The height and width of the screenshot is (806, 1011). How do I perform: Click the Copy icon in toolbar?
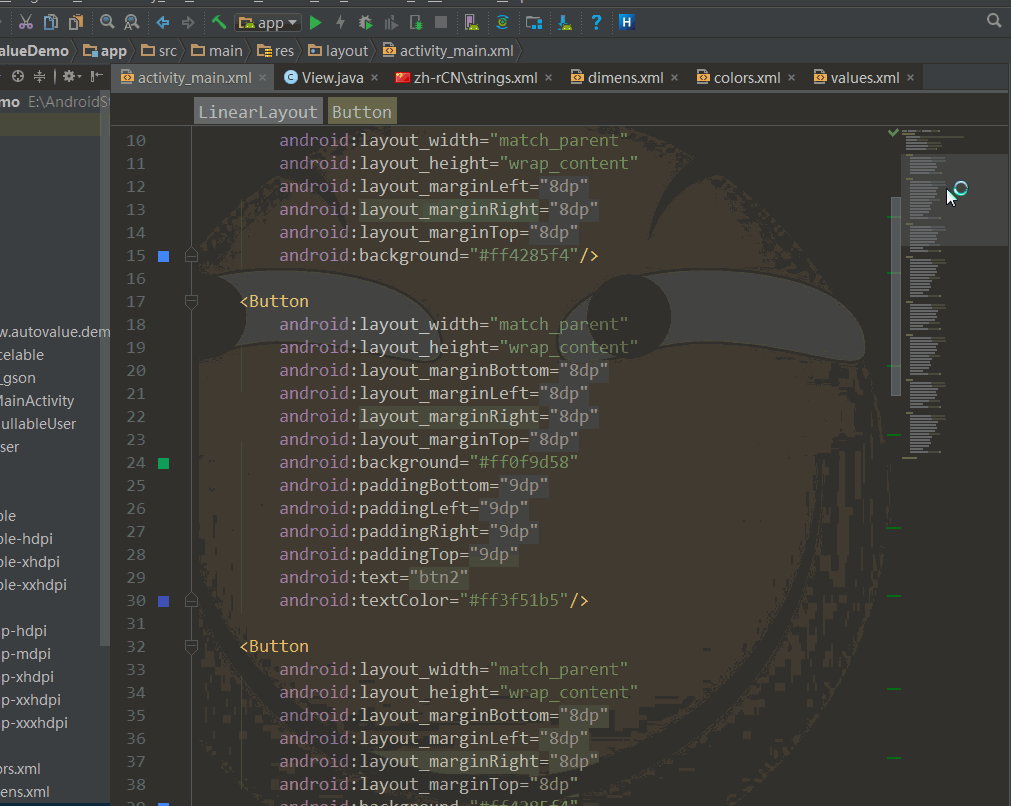click(x=51, y=23)
